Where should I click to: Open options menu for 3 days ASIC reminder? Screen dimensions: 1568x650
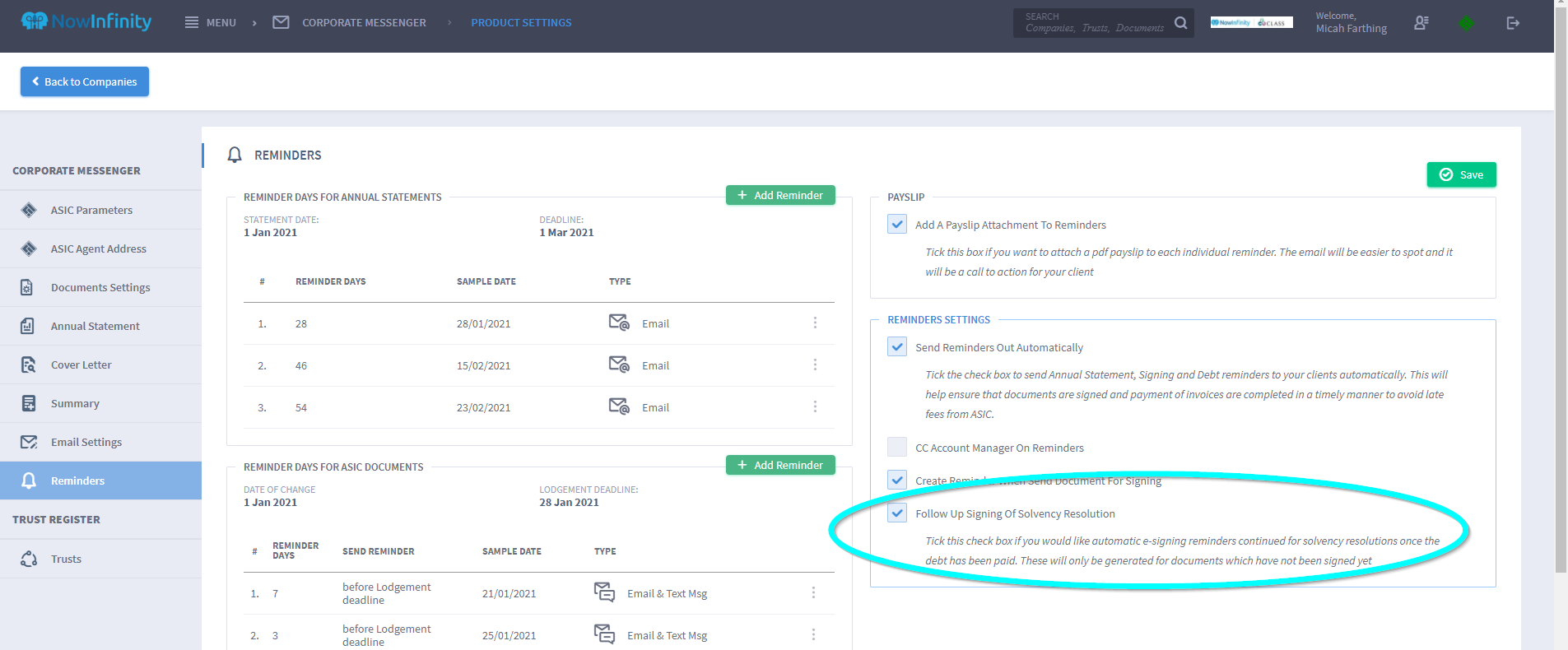(813, 634)
